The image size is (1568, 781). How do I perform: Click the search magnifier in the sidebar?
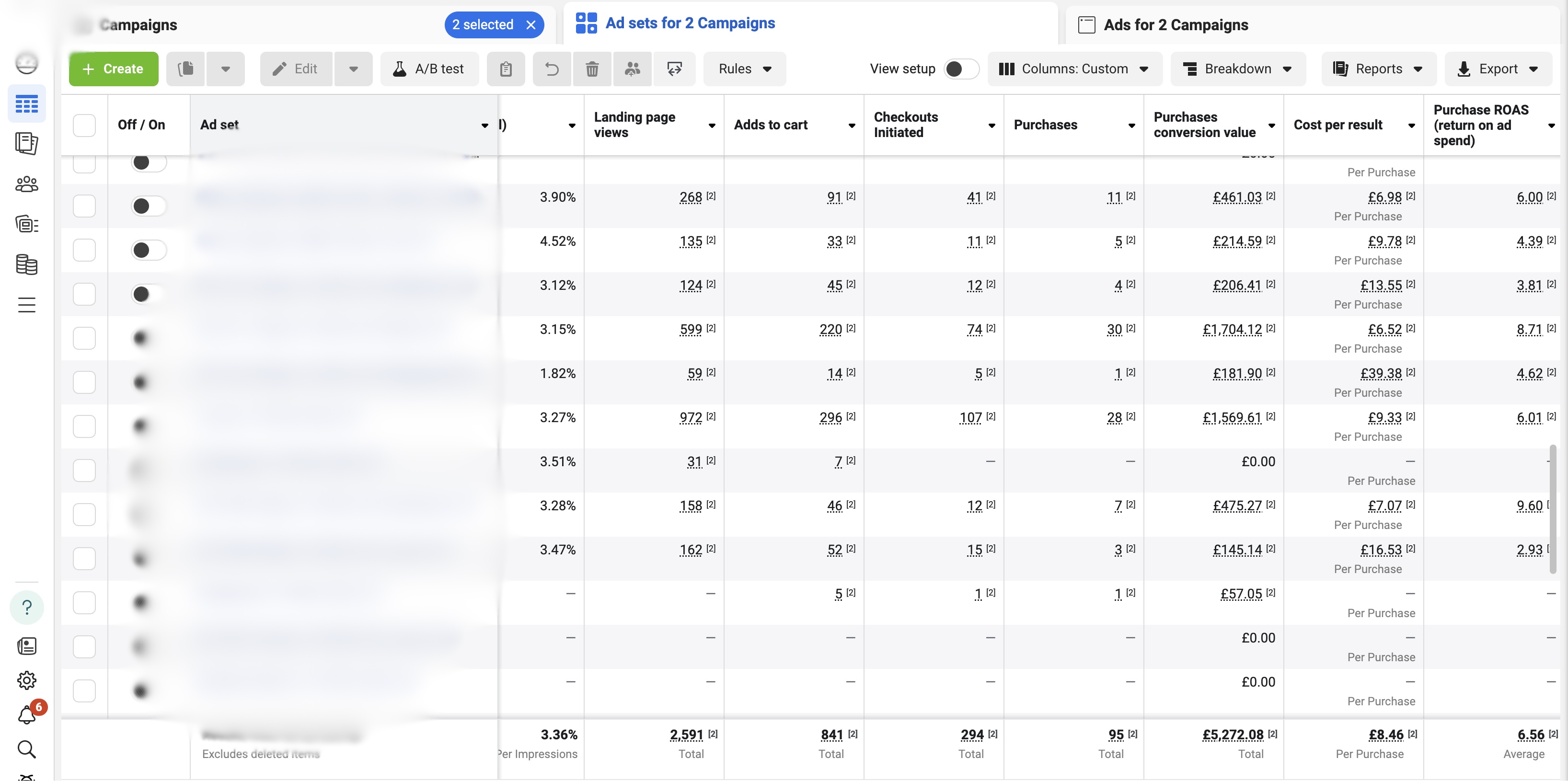tap(26, 749)
